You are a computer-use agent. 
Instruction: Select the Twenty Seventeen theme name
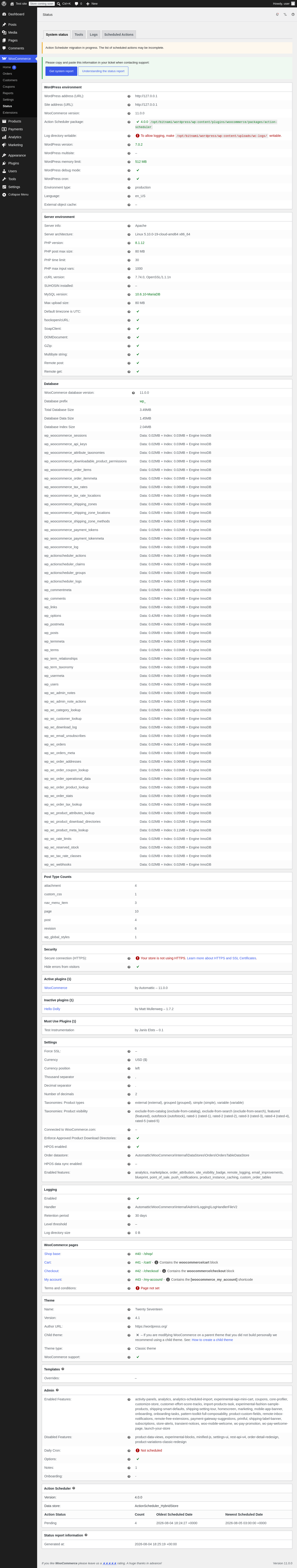click(x=148, y=1309)
